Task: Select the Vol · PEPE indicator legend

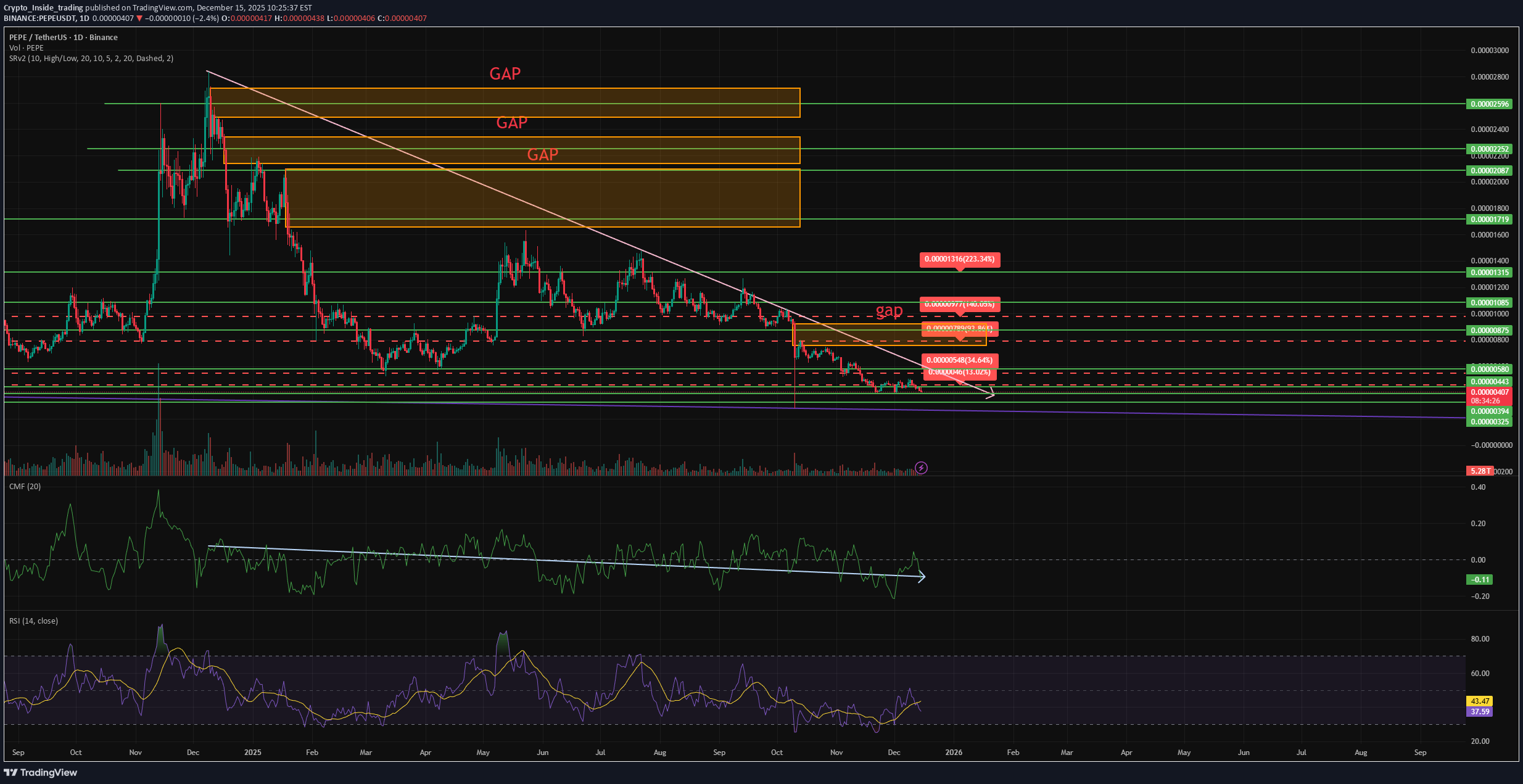Action: coord(26,47)
